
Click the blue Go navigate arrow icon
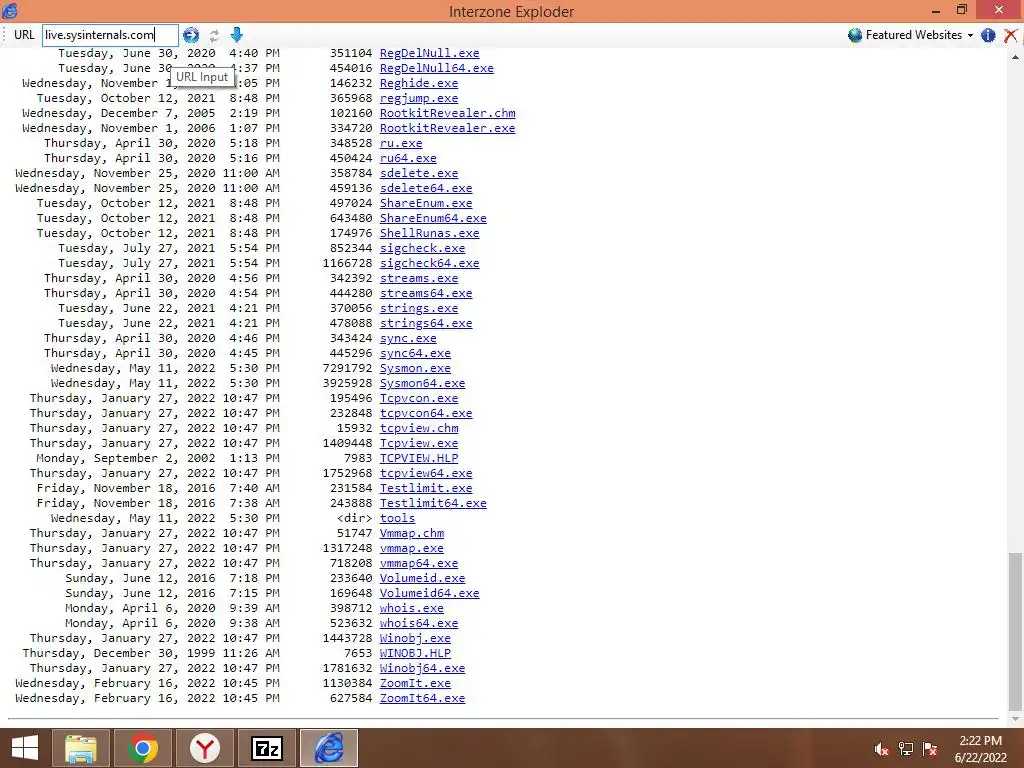(x=191, y=35)
